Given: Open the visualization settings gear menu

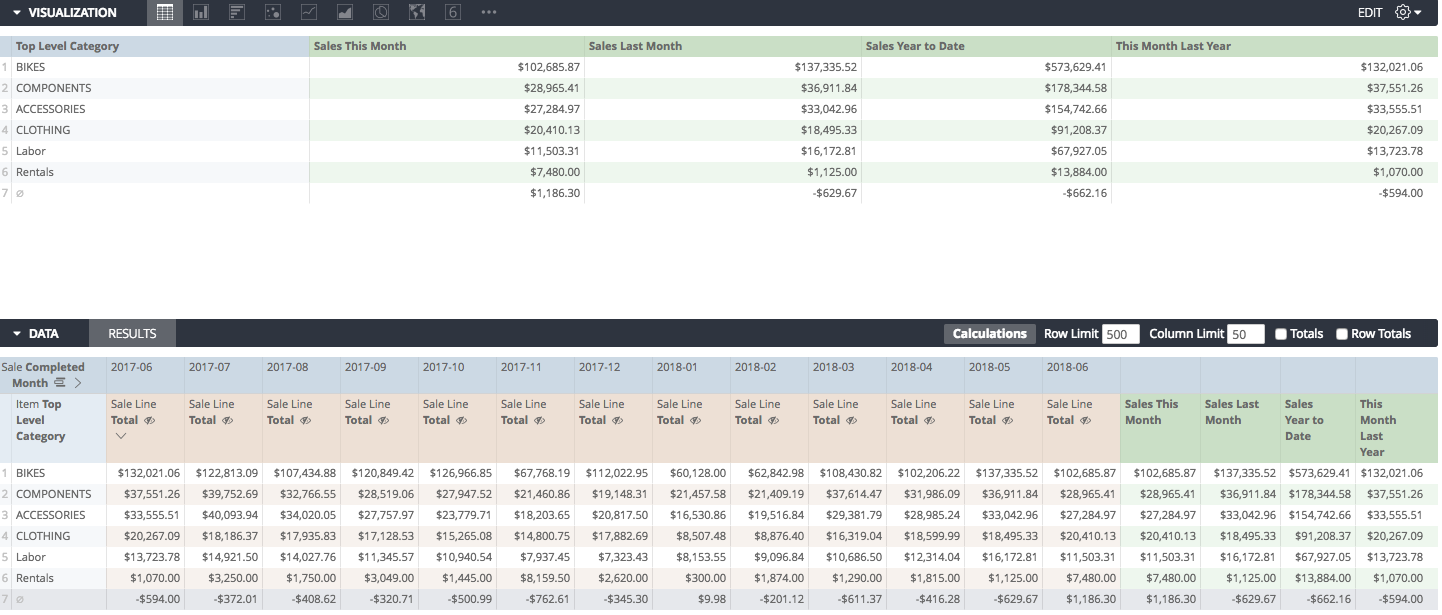Looking at the screenshot, I should (x=1408, y=13).
